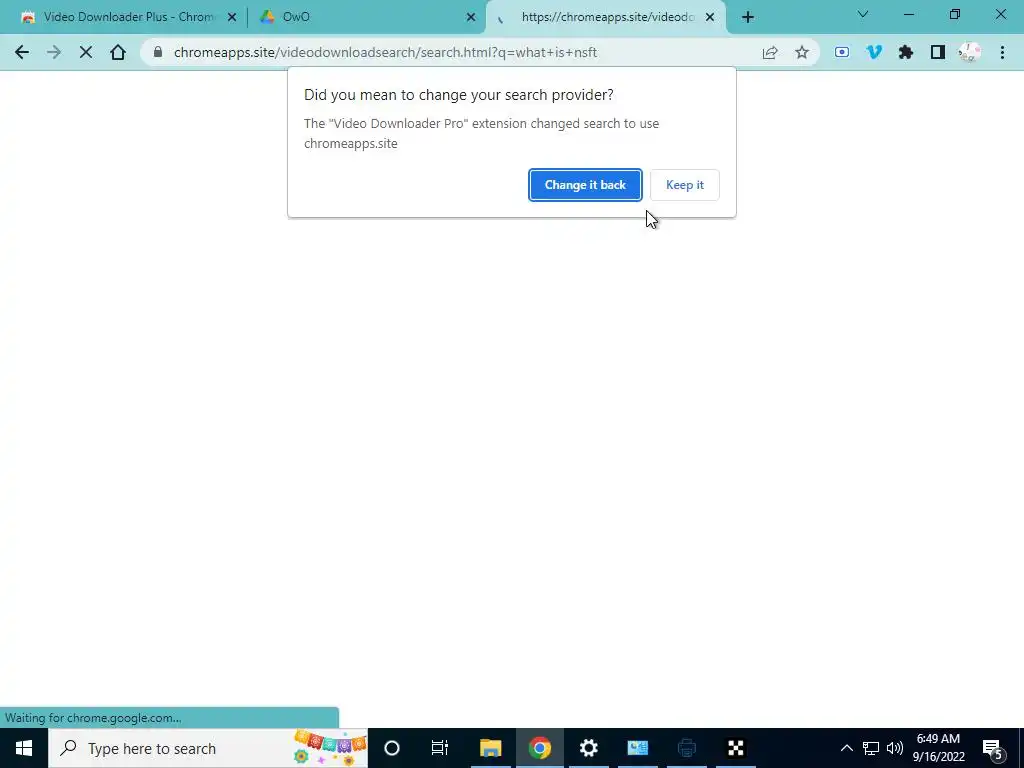Open the tab search dropdown

863,14
